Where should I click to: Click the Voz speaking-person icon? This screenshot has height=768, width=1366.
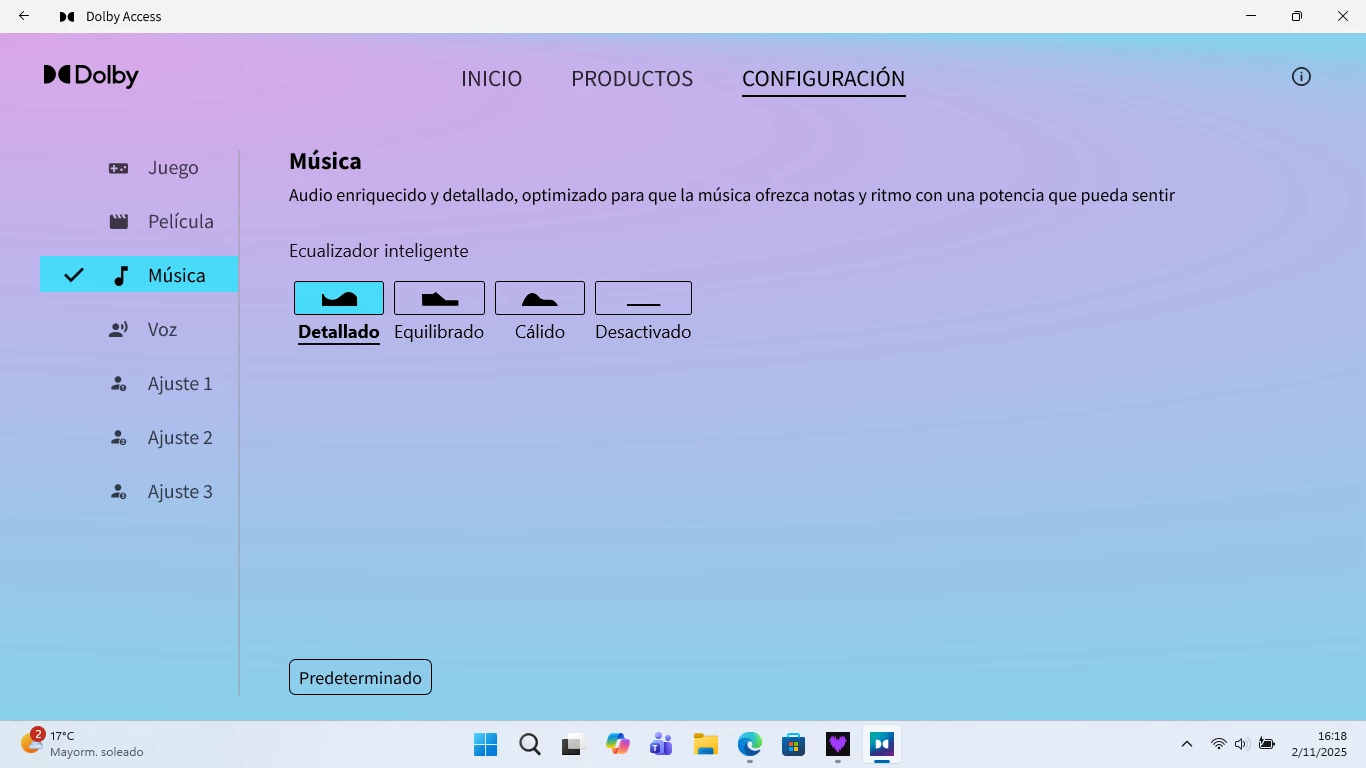point(118,330)
